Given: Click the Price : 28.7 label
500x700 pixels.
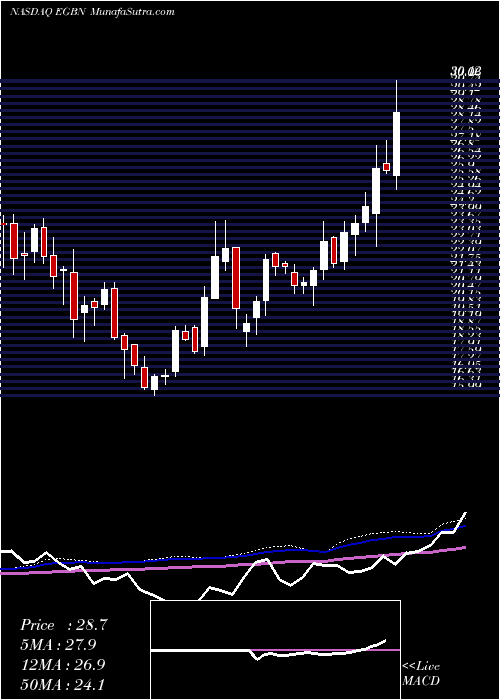Looking at the screenshot, I should tap(63, 625).
